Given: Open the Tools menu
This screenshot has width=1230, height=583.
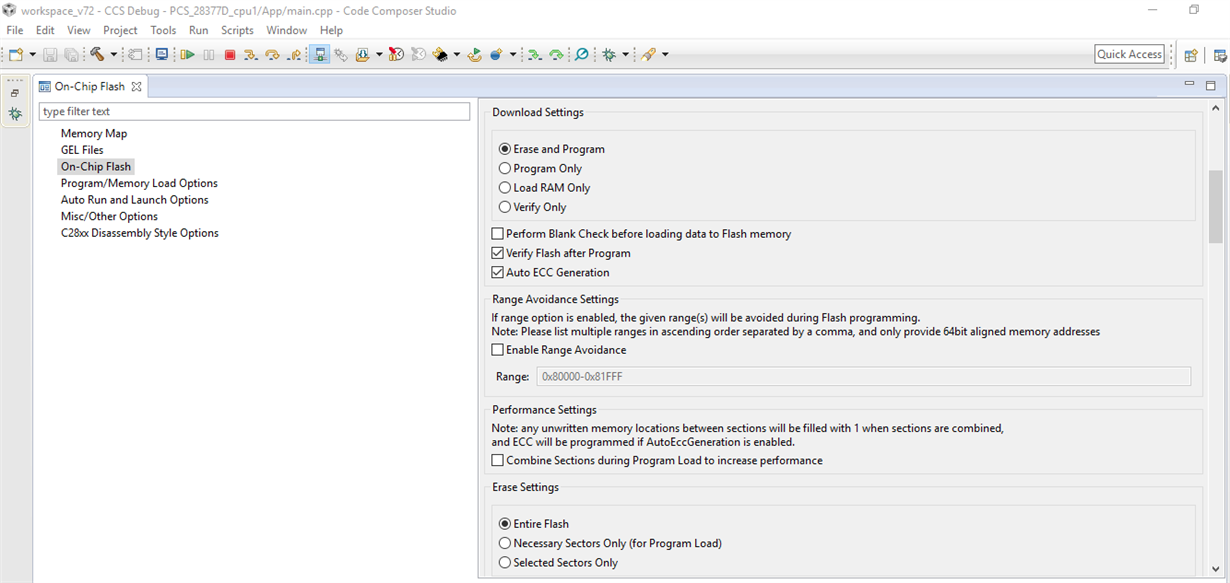Looking at the screenshot, I should pos(164,30).
